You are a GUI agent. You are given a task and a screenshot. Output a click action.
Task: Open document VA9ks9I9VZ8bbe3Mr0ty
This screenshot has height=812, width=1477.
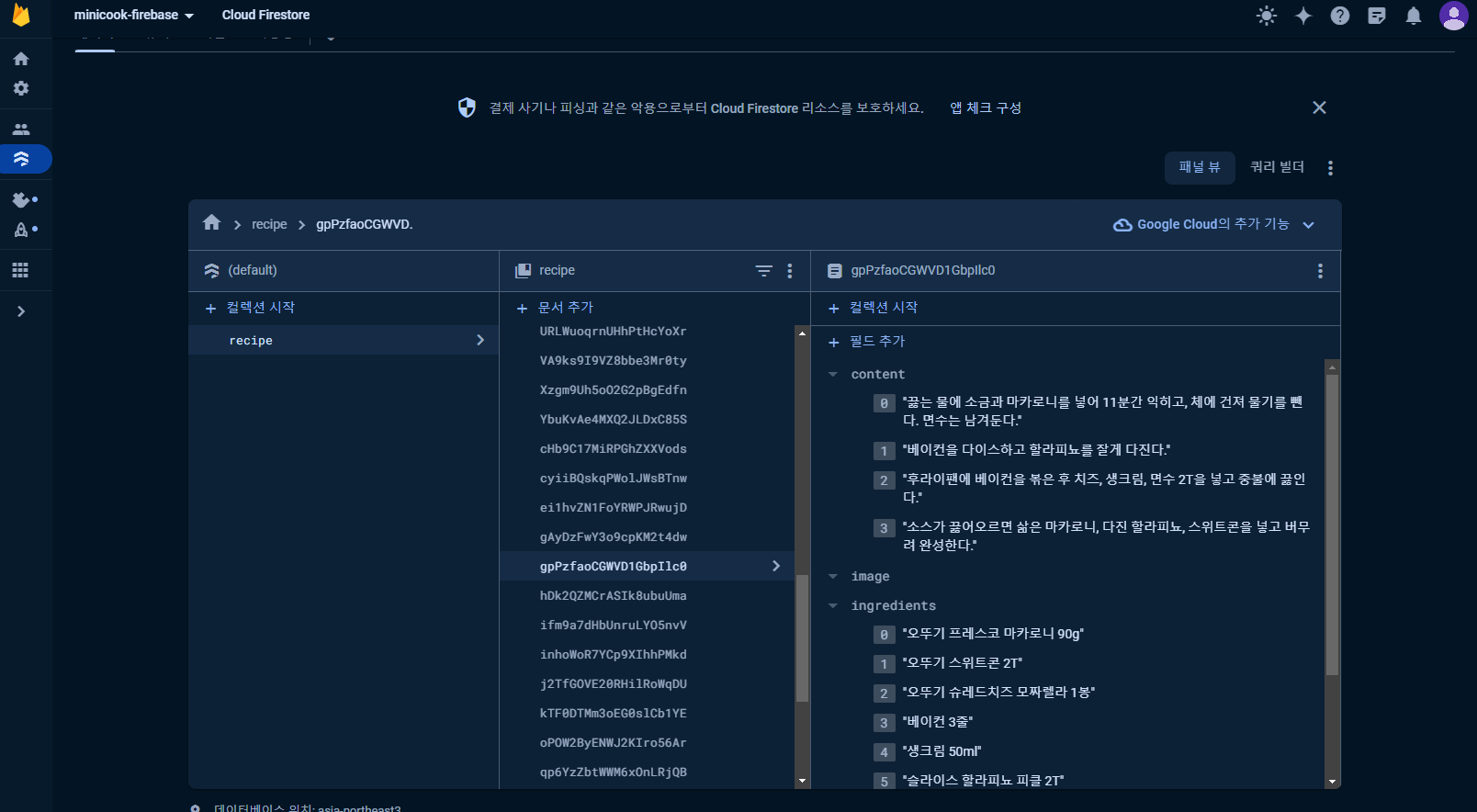click(x=613, y=360)
